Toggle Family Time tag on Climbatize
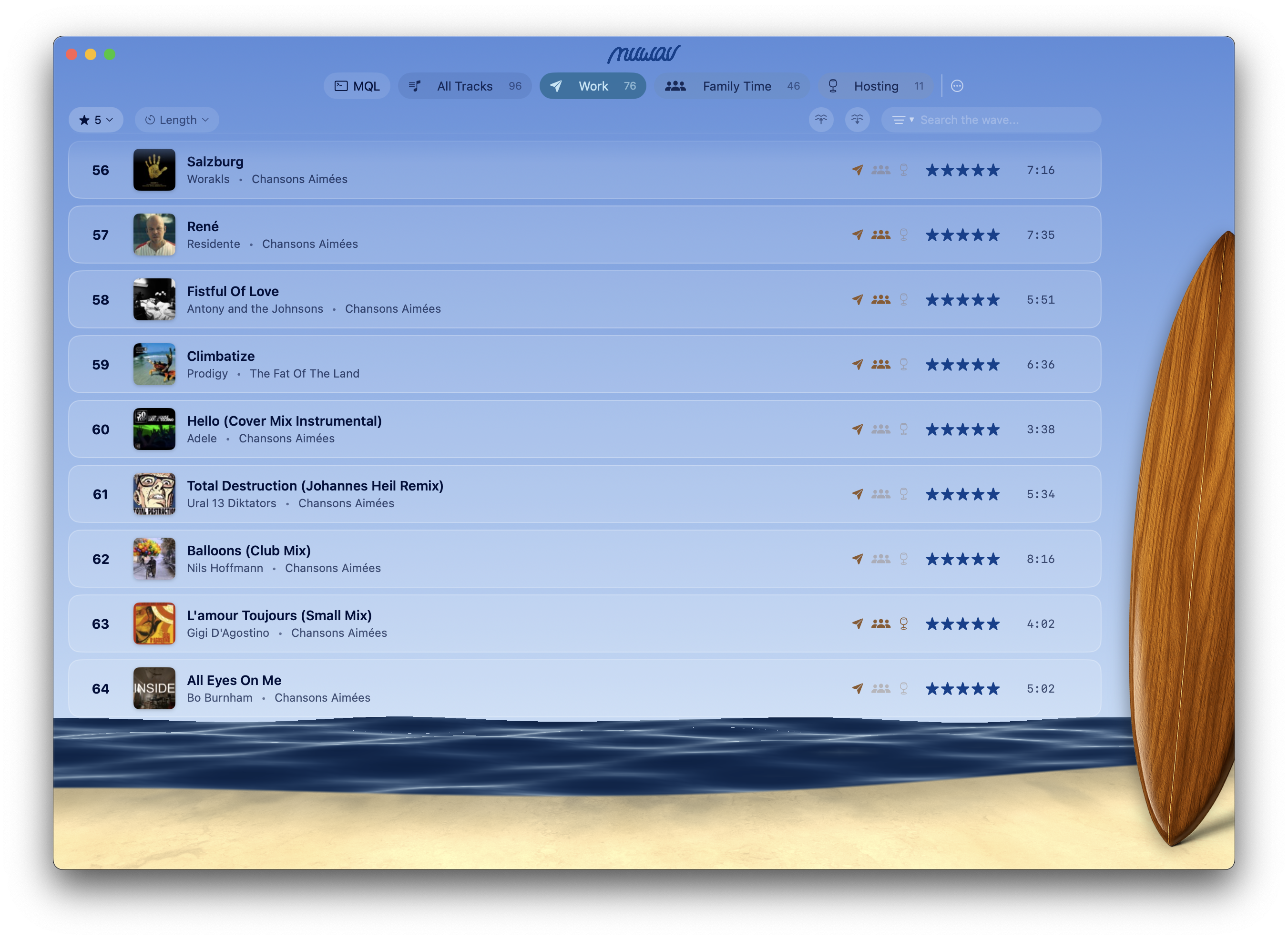Image resolution: width=1288 pixels, height=940 pixels. click(x=880, y=364)
